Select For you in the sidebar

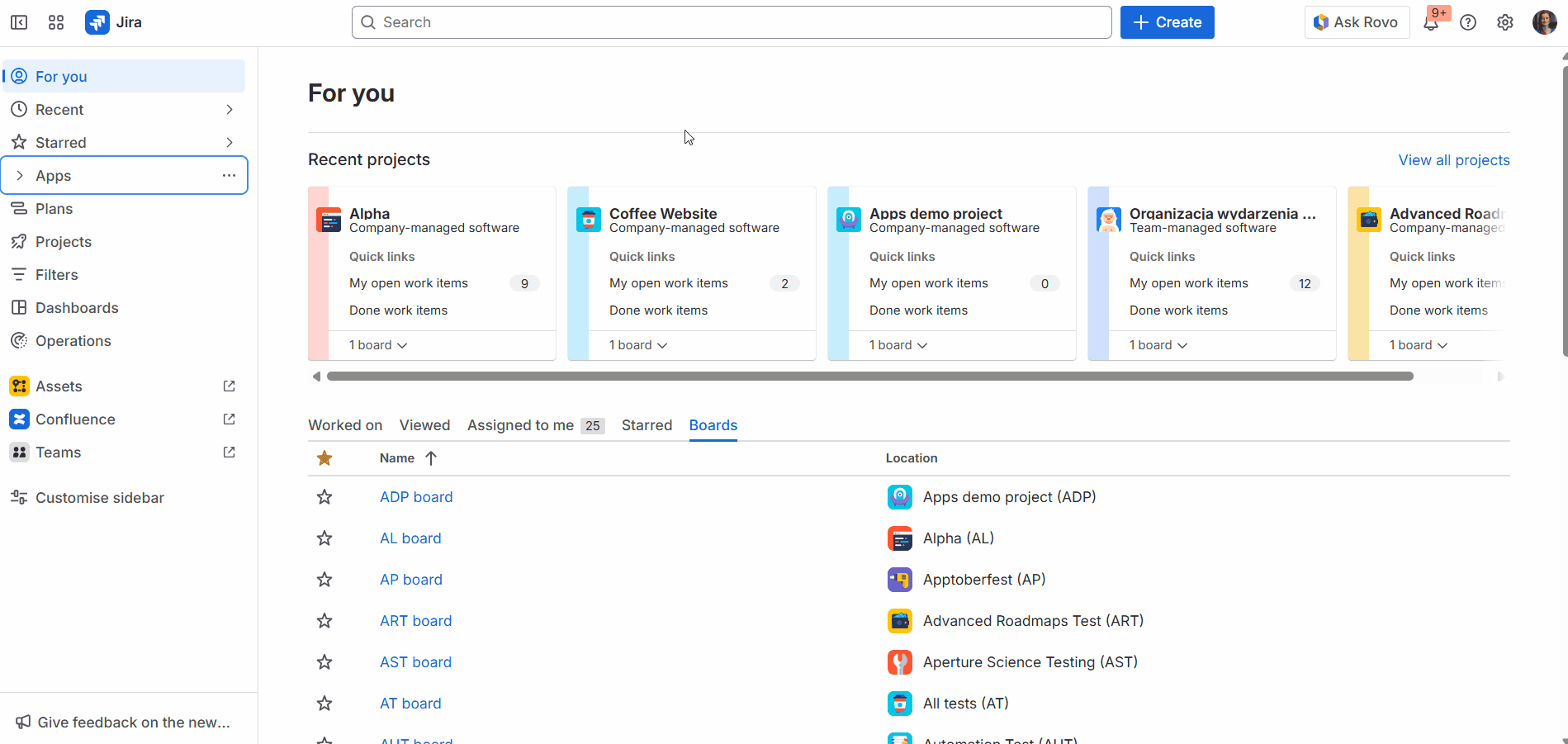point(124,76)
